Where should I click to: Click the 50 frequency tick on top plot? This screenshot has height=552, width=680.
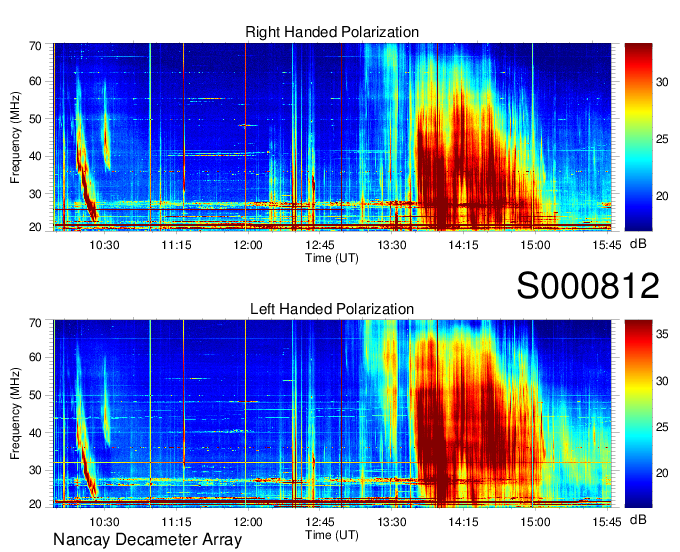(x=35, y=119)
